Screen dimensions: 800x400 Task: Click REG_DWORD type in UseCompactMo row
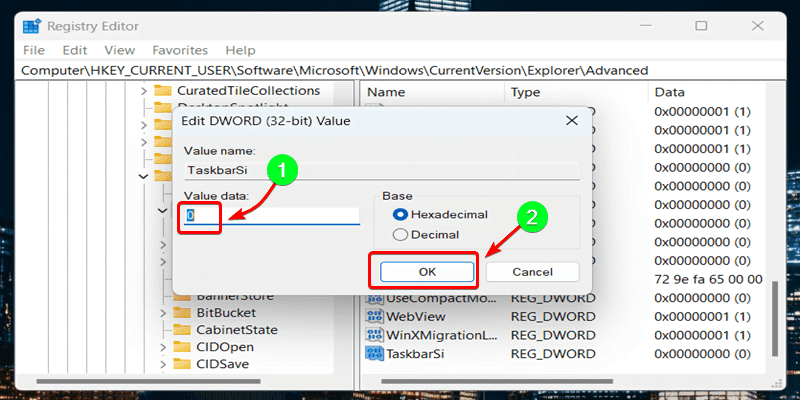click(x=553, y=298)
